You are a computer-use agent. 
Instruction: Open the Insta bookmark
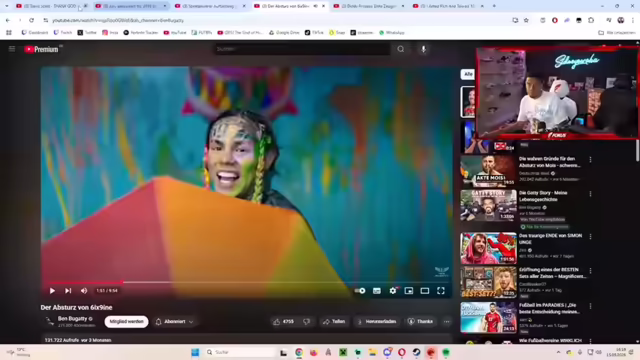pos(110,33)
